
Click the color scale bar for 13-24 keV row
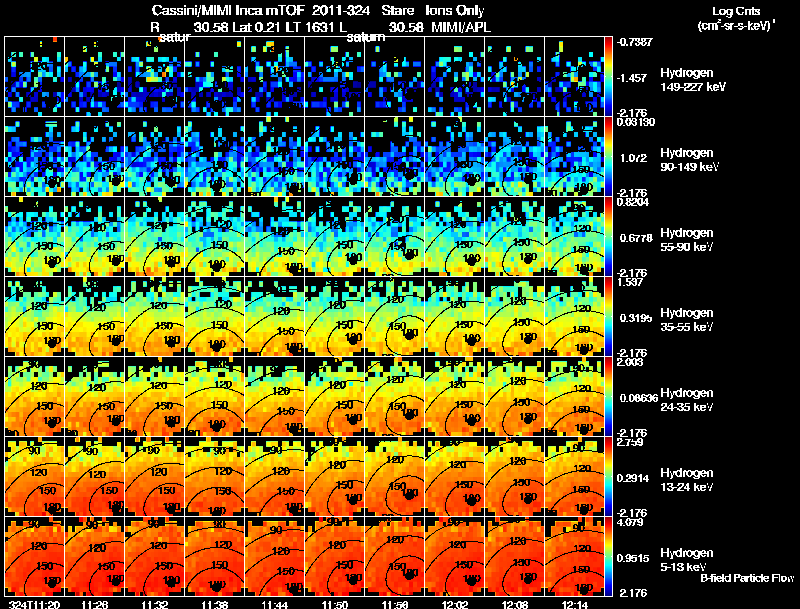pyautogui.click(x=608, y=477)
